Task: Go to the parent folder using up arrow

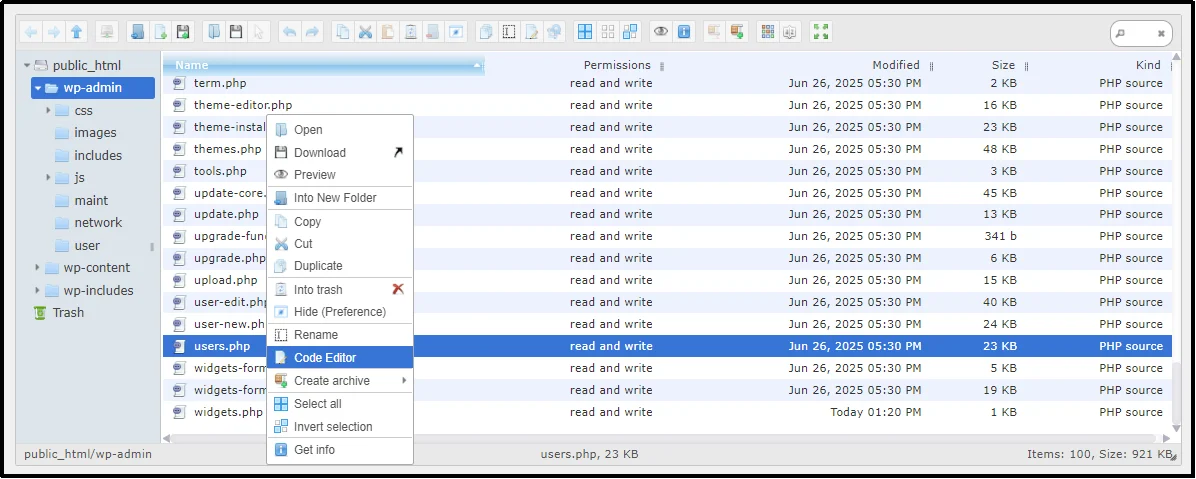Action: pyautogui.click(x=76, y=31)
